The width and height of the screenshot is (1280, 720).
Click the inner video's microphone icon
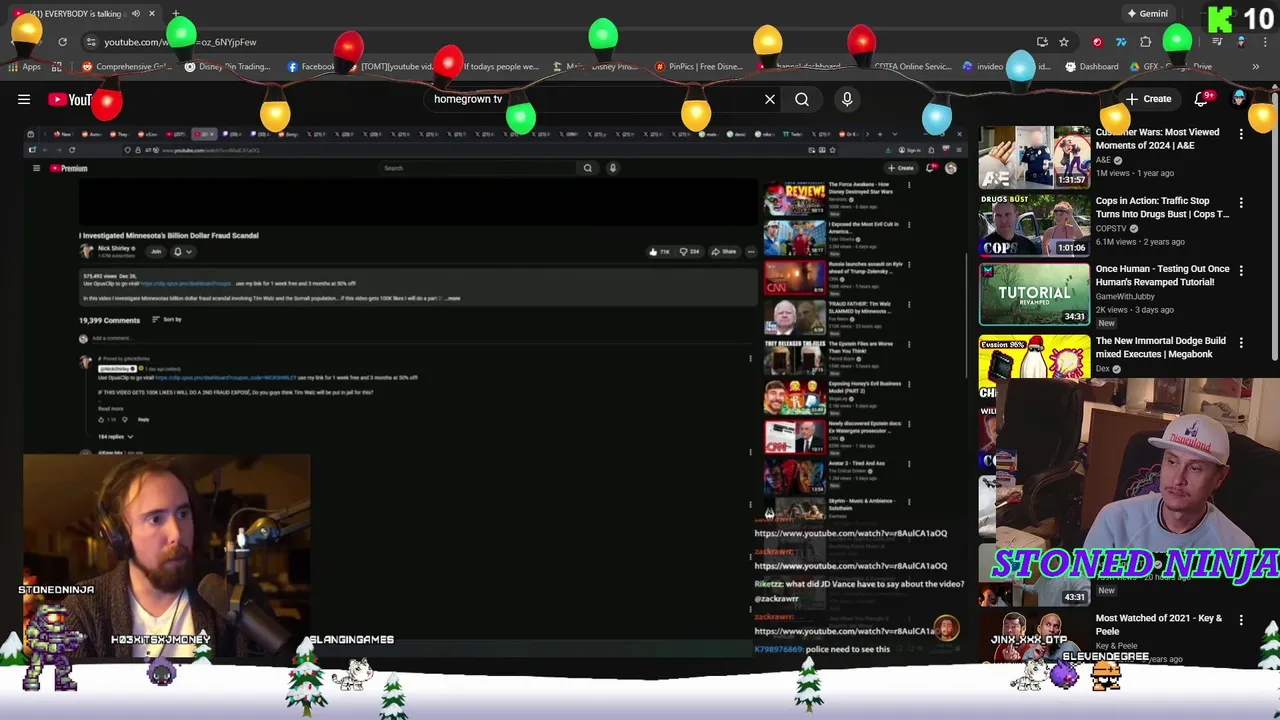click(x=613, y=168)
